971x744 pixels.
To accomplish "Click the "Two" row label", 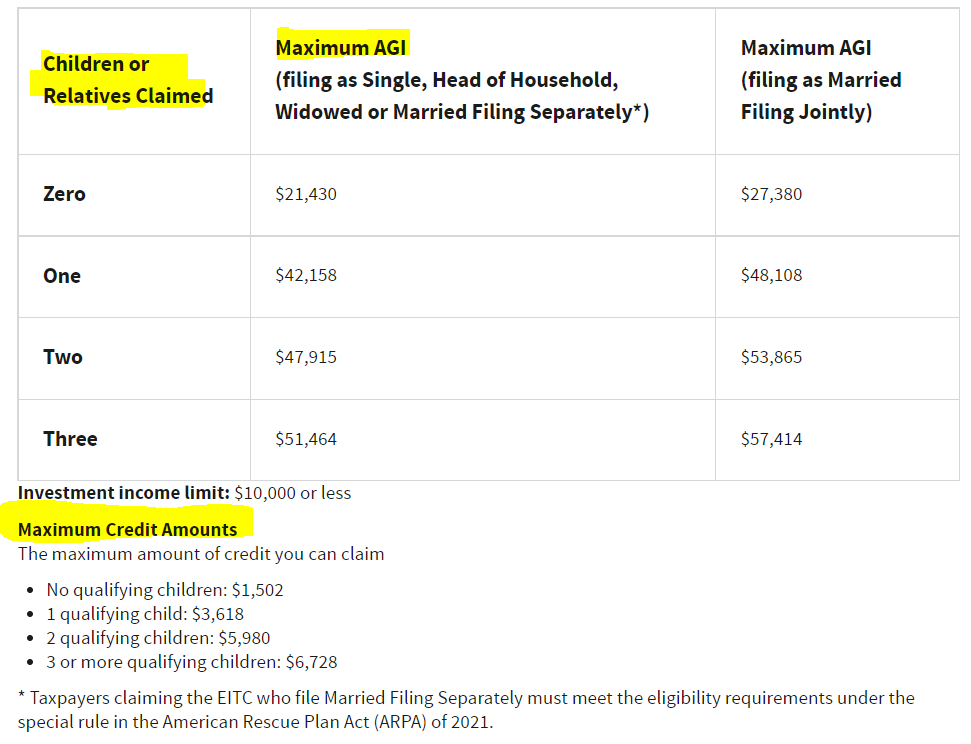I will [63, 357].
